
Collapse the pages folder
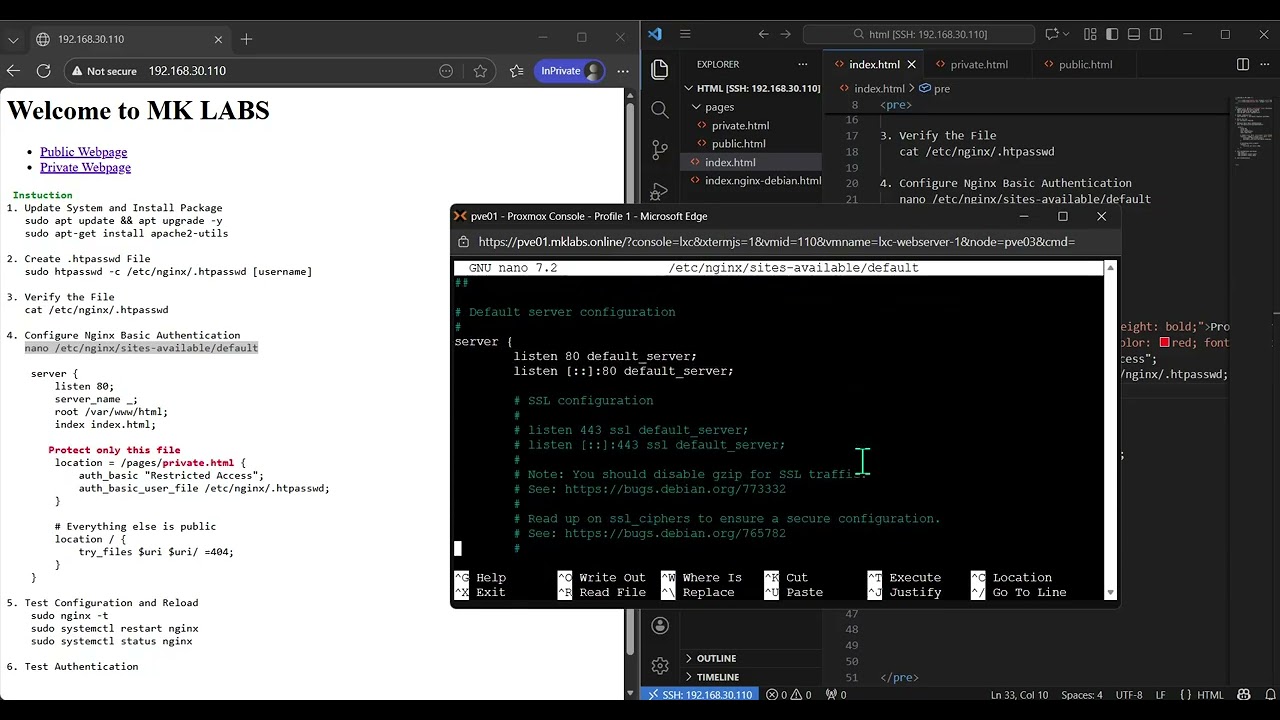coord(720,107)
